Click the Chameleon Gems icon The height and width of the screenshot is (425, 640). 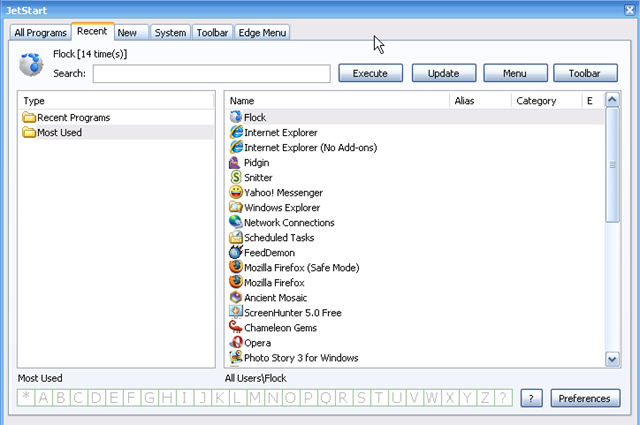coord(236,327)
